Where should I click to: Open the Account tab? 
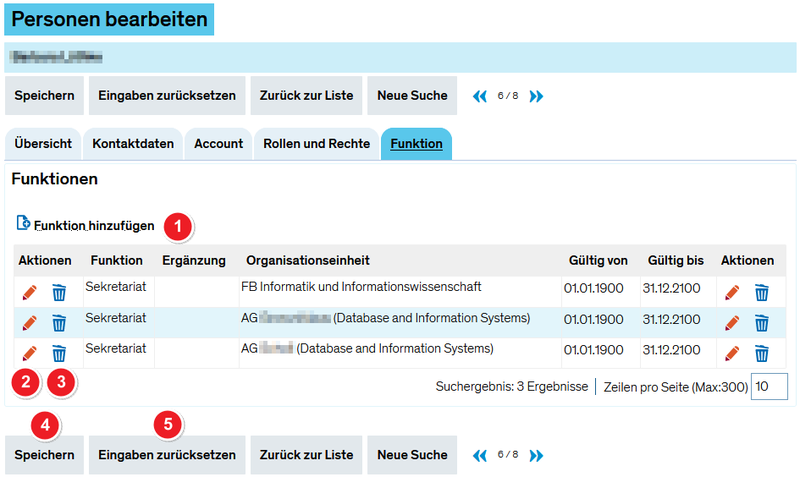[x=218, y=144]
